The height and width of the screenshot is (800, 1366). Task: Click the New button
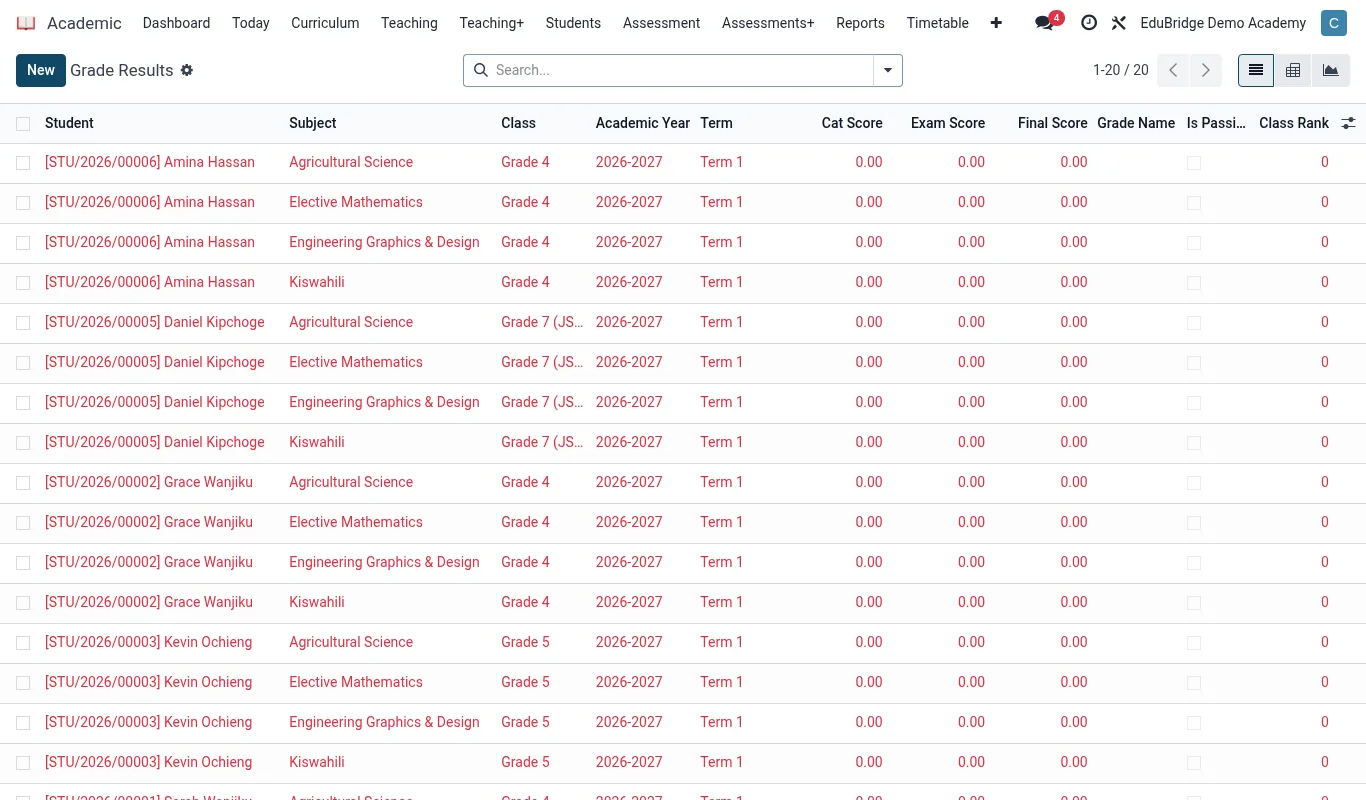click(x=41, y=70)
